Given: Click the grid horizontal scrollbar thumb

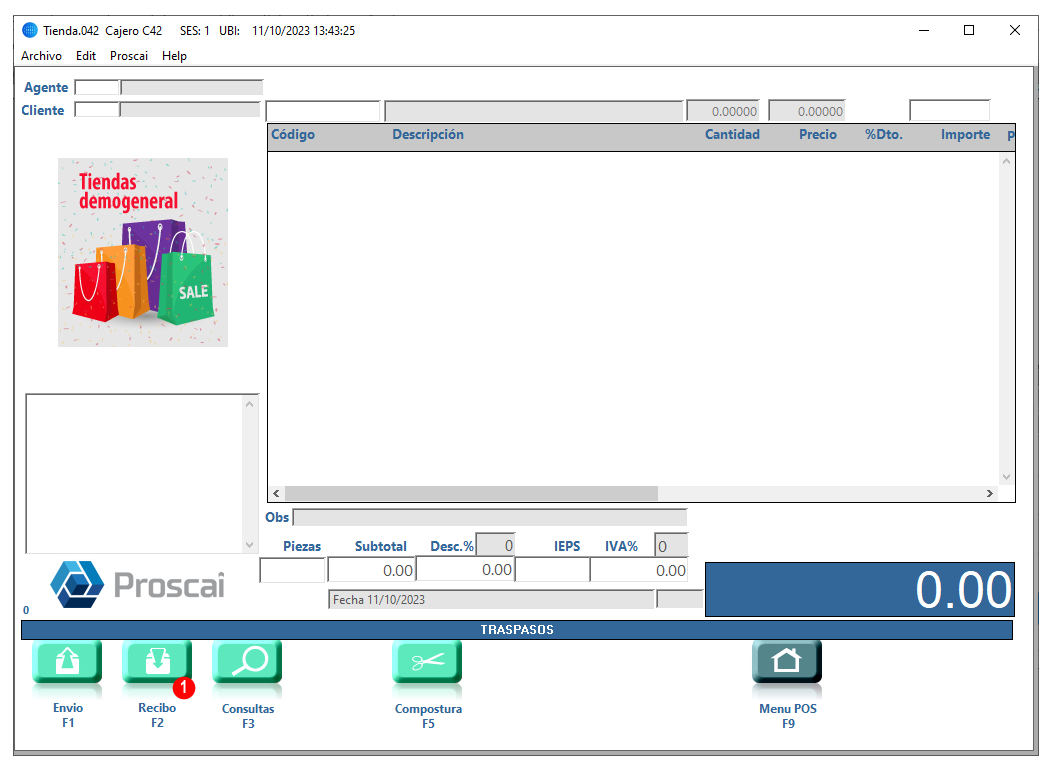Looking at the screenshot, I should point(471,493).
